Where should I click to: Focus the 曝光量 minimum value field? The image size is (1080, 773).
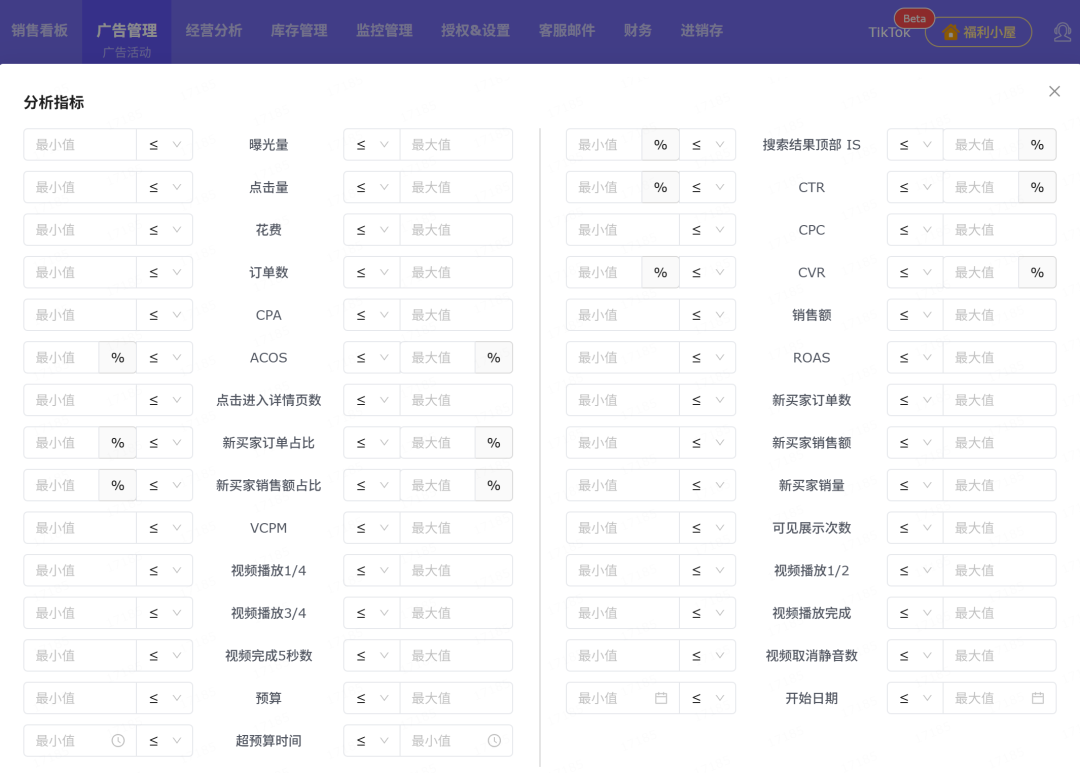80,145
